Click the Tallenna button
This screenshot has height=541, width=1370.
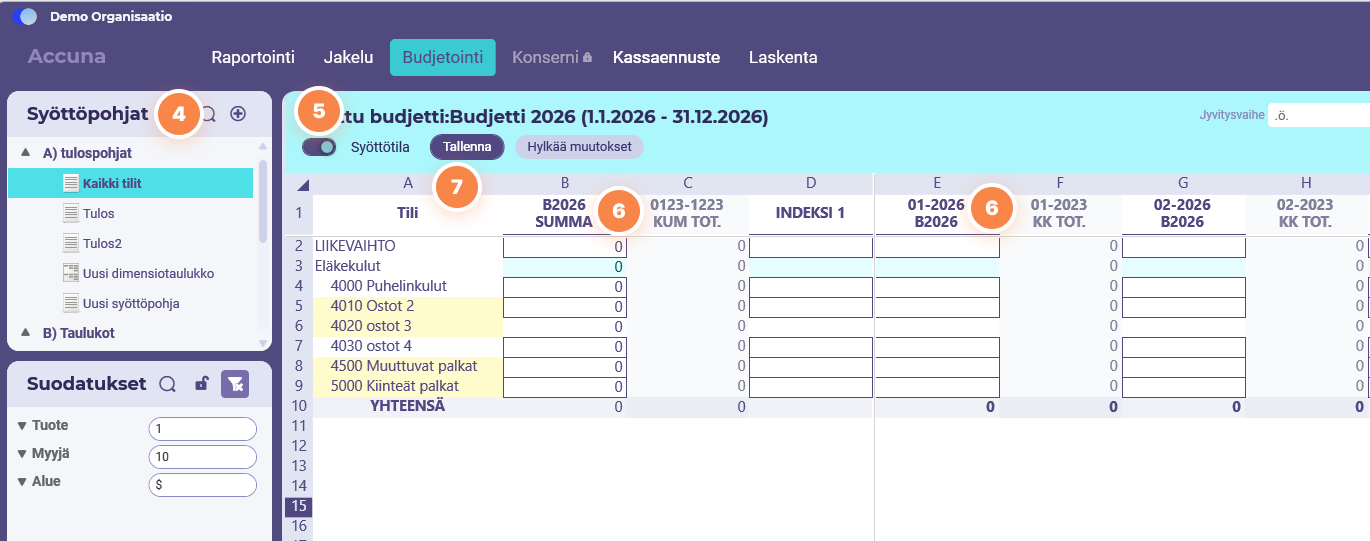click(x=467, y=147)
